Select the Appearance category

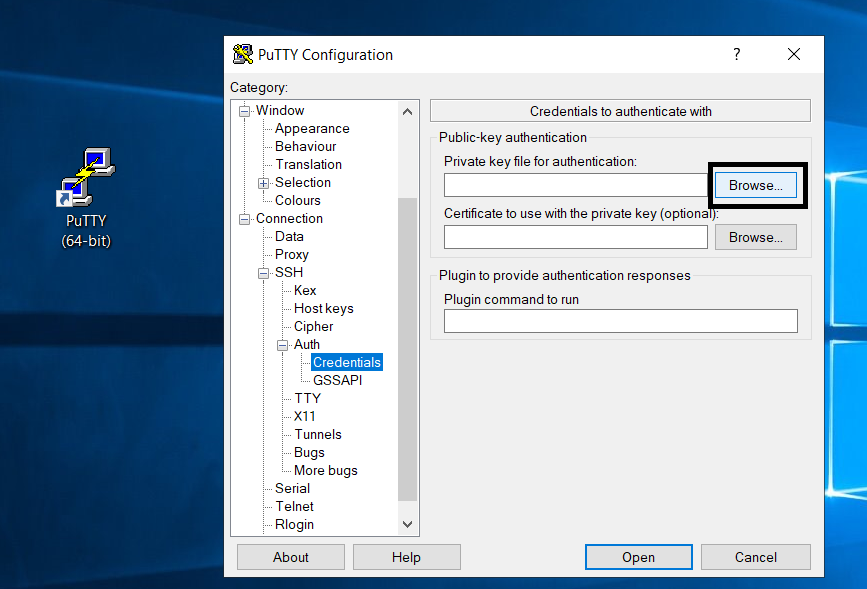(312, 129)
